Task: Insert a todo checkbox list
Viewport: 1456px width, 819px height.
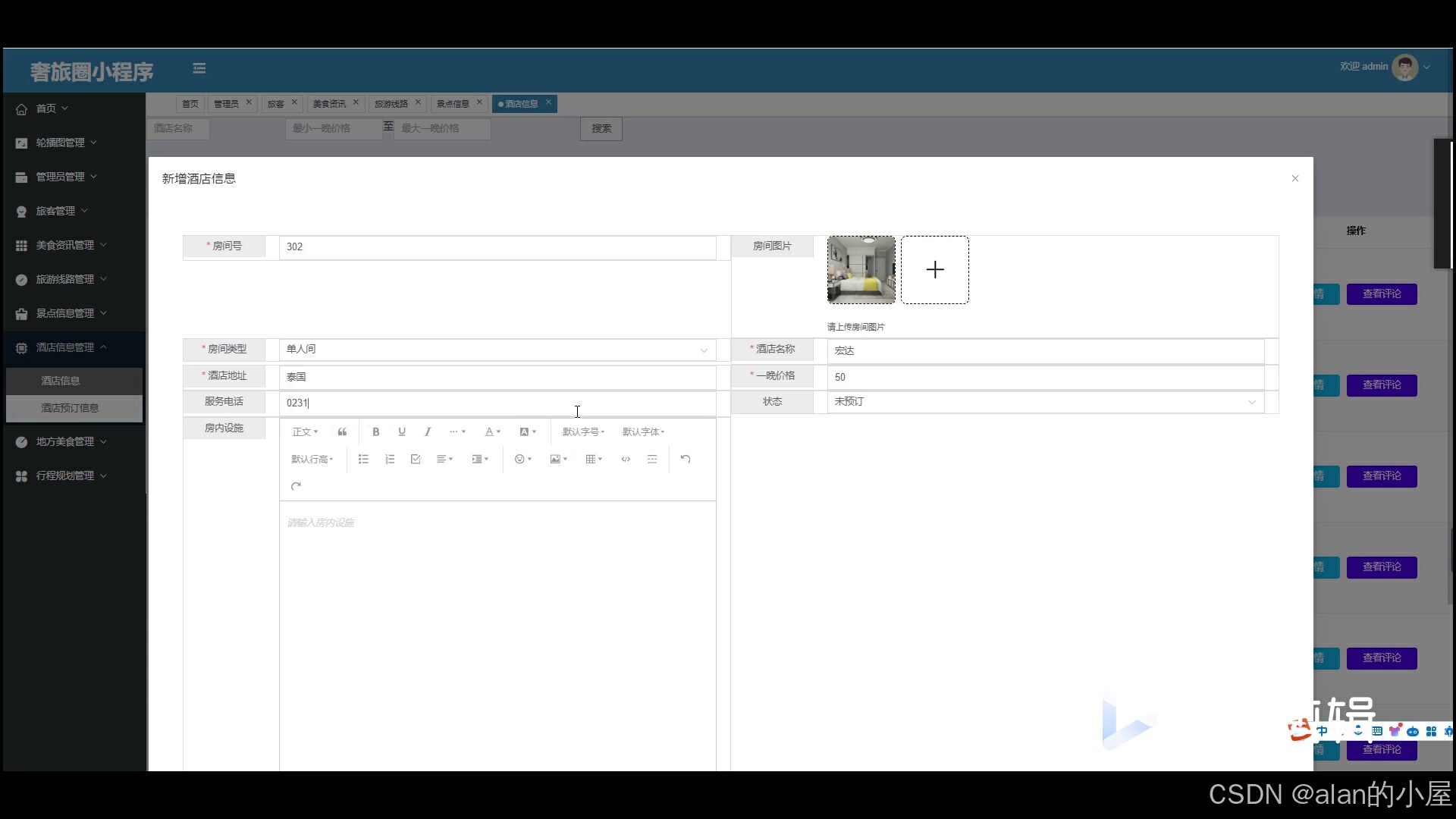Action: point(416,460)
